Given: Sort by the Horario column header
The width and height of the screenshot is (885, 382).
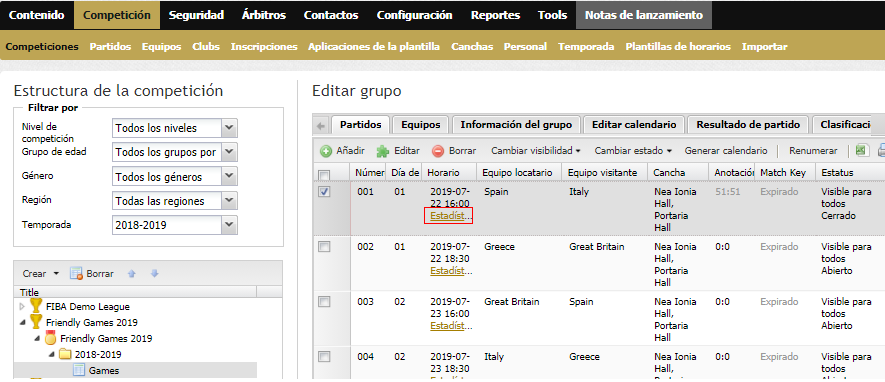Looking at the screenshot, I should (449, 172).
